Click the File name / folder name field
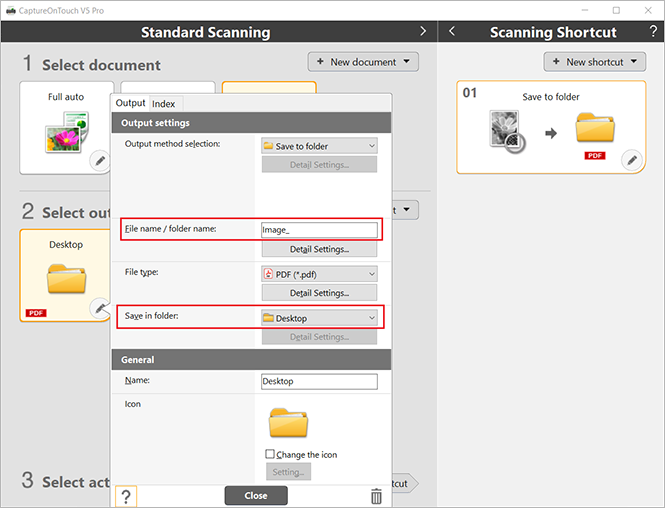This screenshot has width=665, height=508. point(319,230)
